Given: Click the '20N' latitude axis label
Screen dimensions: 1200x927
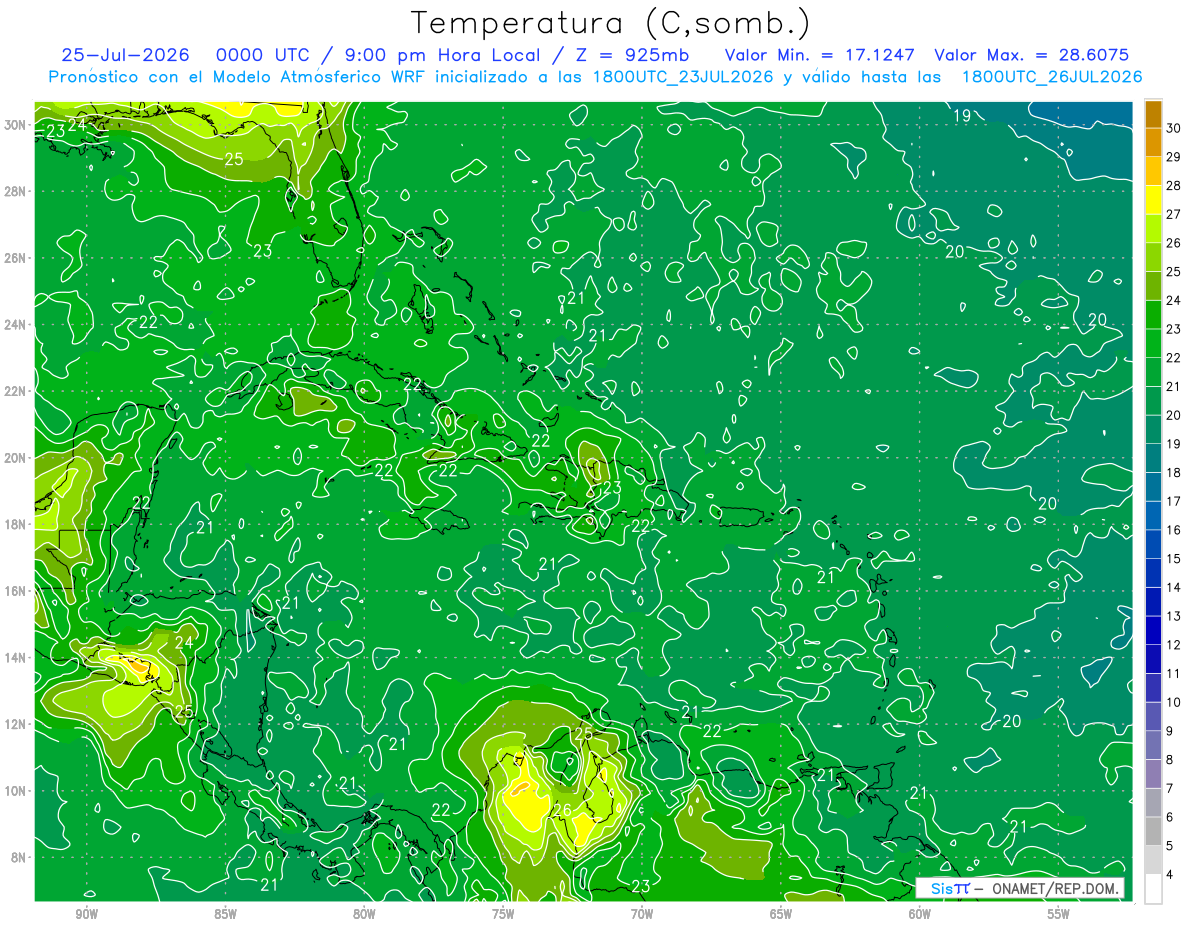Looking at the screenshot, I should point(16,458).
